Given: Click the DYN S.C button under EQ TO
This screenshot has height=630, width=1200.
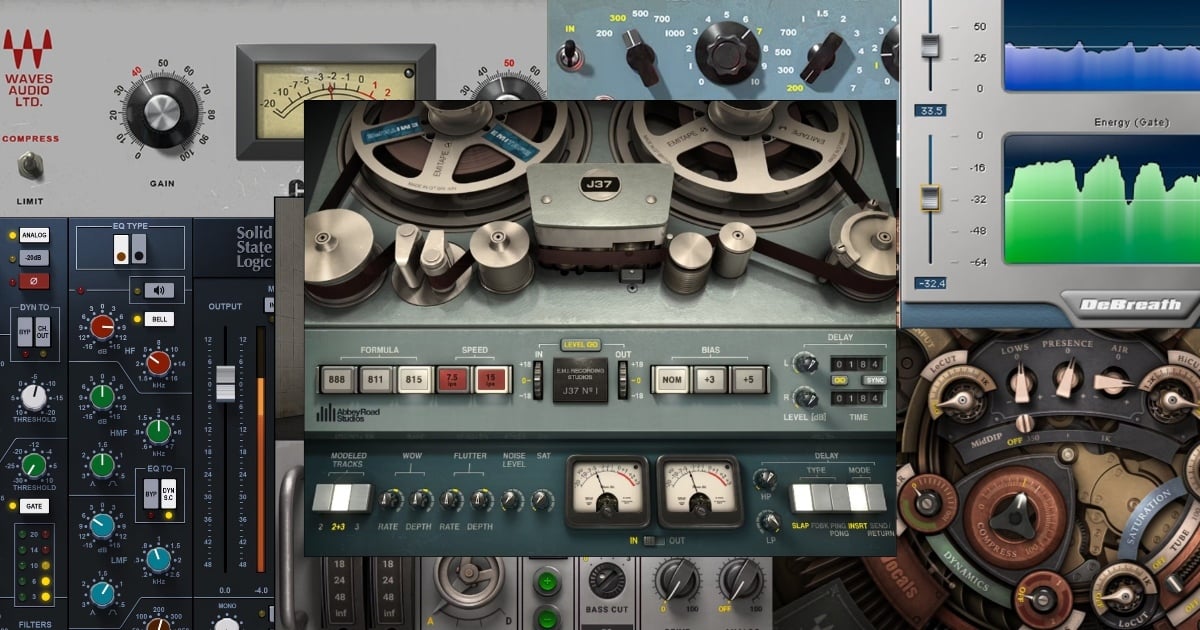Looking at the screenshot, I should tap(167, 494).
